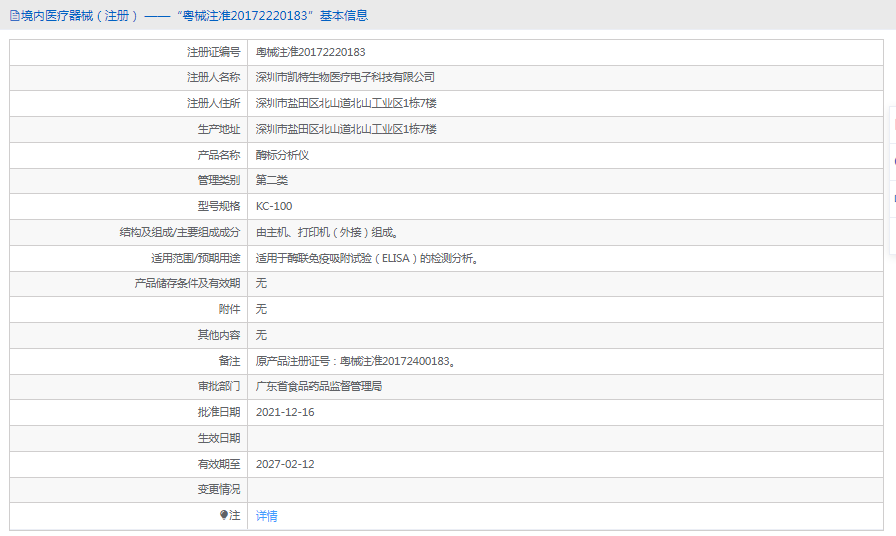Image resolution: width=896 pixels, height=536 pixels.
Task: Select the ELISA intended-use description text
Action: tap(367, 258)
